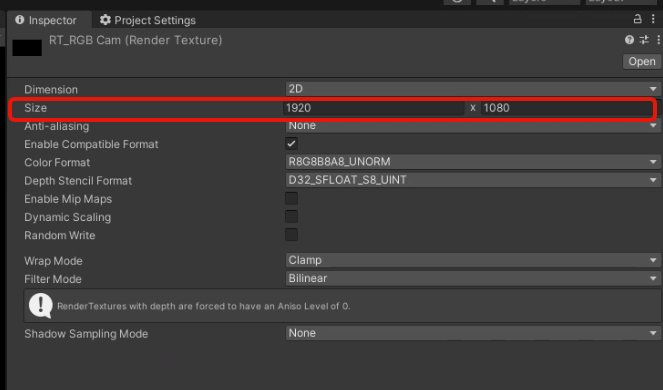Open the Inspector tab kebab menu

[653, 19]
